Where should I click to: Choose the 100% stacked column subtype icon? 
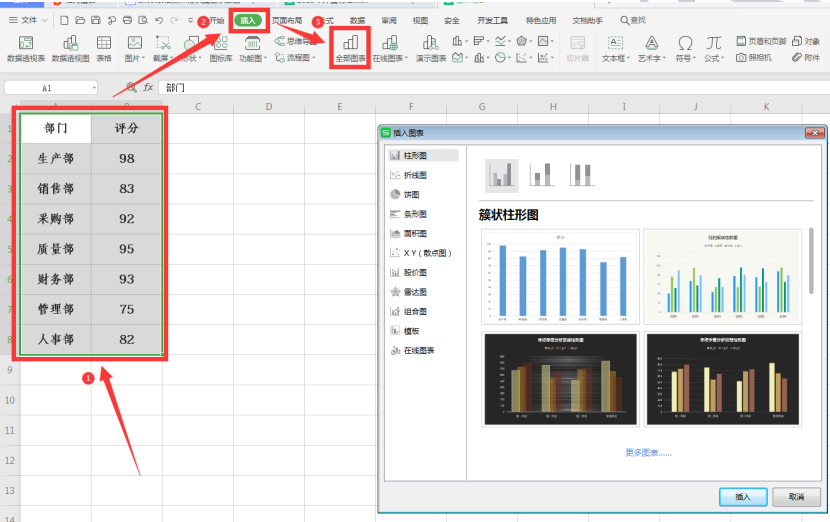click(x=582, y=175)
